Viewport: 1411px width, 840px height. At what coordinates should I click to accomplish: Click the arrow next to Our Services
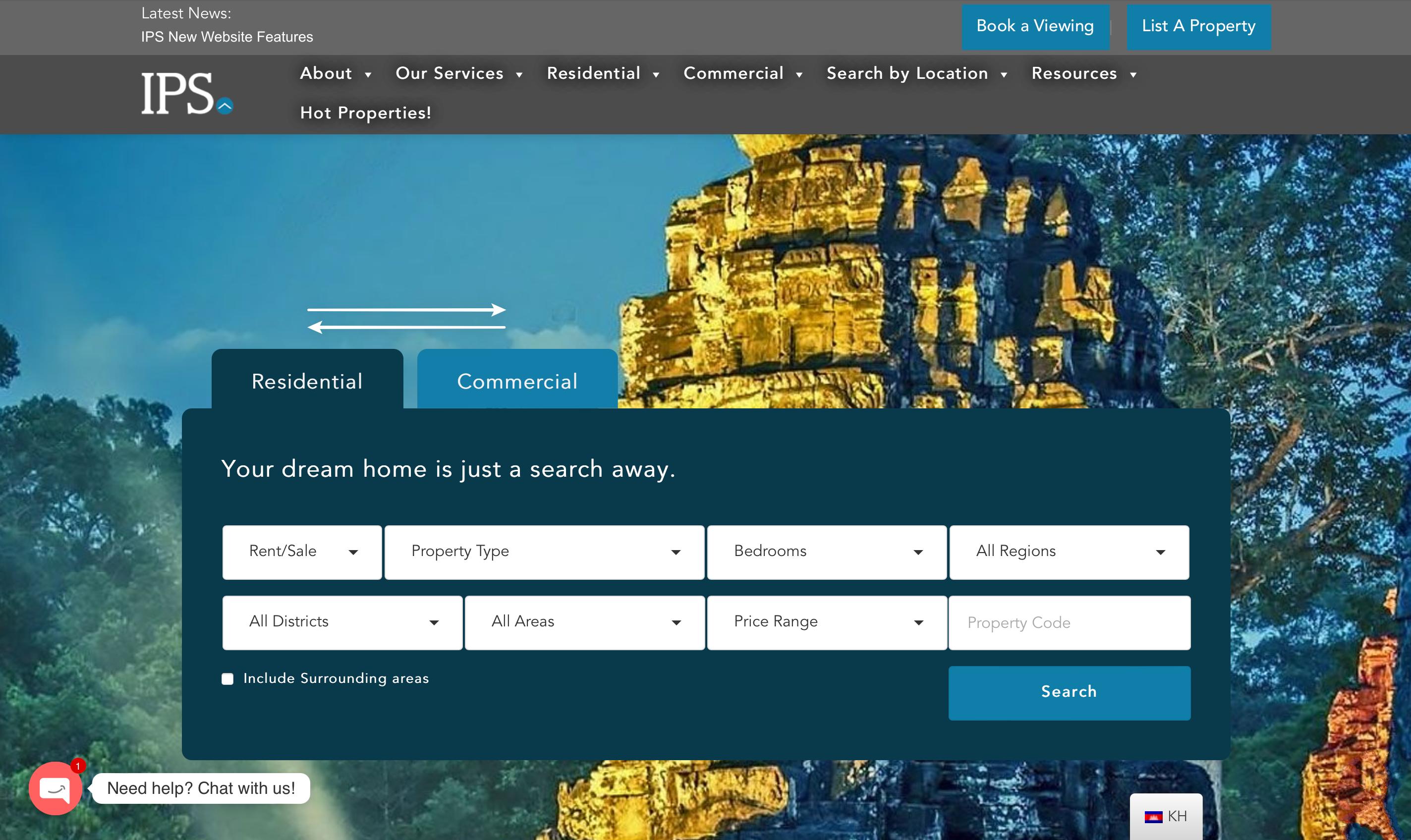click(x=519, y=75)
